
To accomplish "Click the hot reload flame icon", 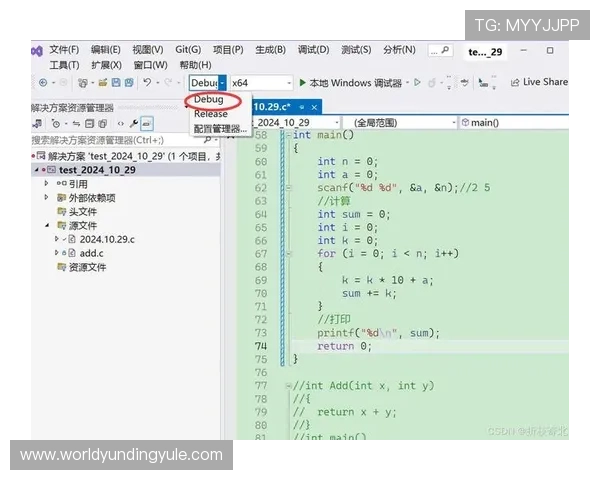I will tap(432, 83).
